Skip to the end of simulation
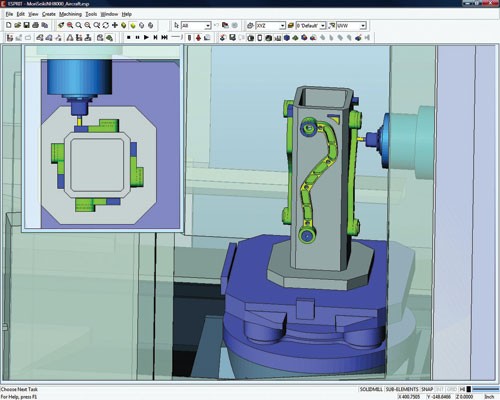This screenshot has width=500, height=400. 164,38
